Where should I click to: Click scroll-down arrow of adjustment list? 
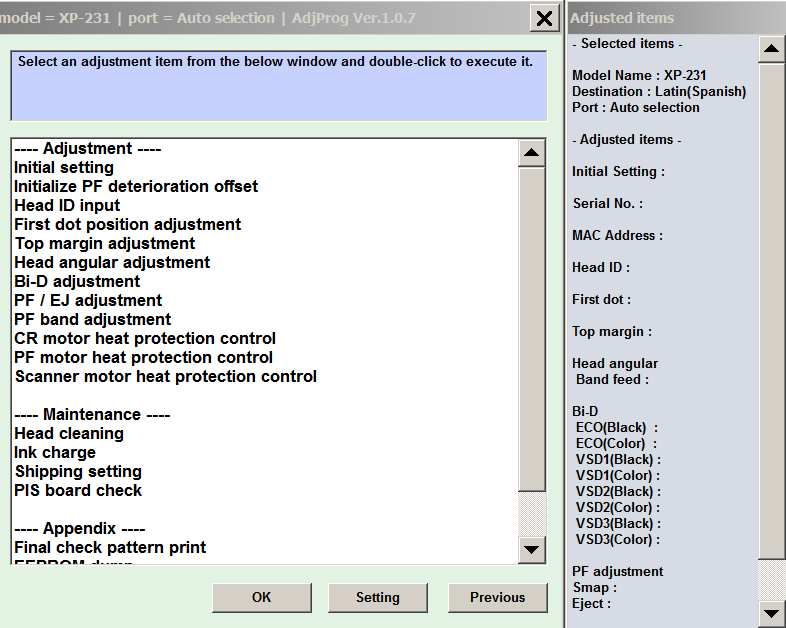(531, 549)
